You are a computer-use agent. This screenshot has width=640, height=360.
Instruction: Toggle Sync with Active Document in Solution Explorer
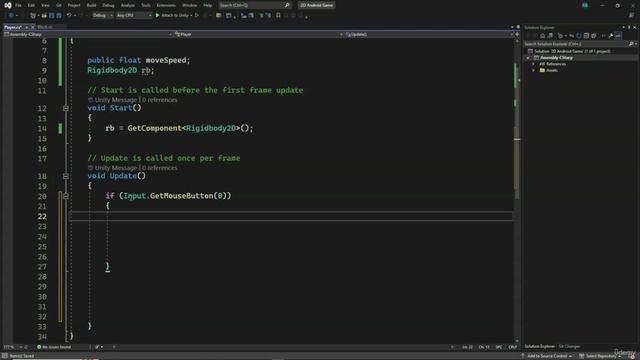571,36
